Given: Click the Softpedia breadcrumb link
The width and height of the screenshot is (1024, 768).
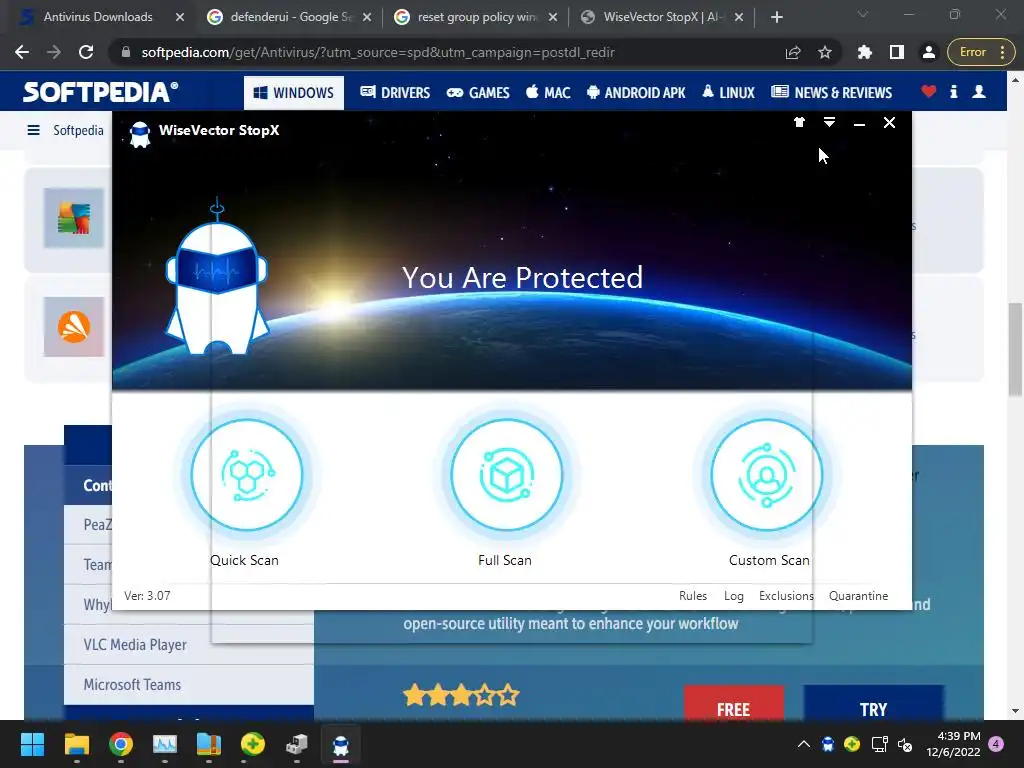Looking at the screenshot, I should click(x=78, y=130).
